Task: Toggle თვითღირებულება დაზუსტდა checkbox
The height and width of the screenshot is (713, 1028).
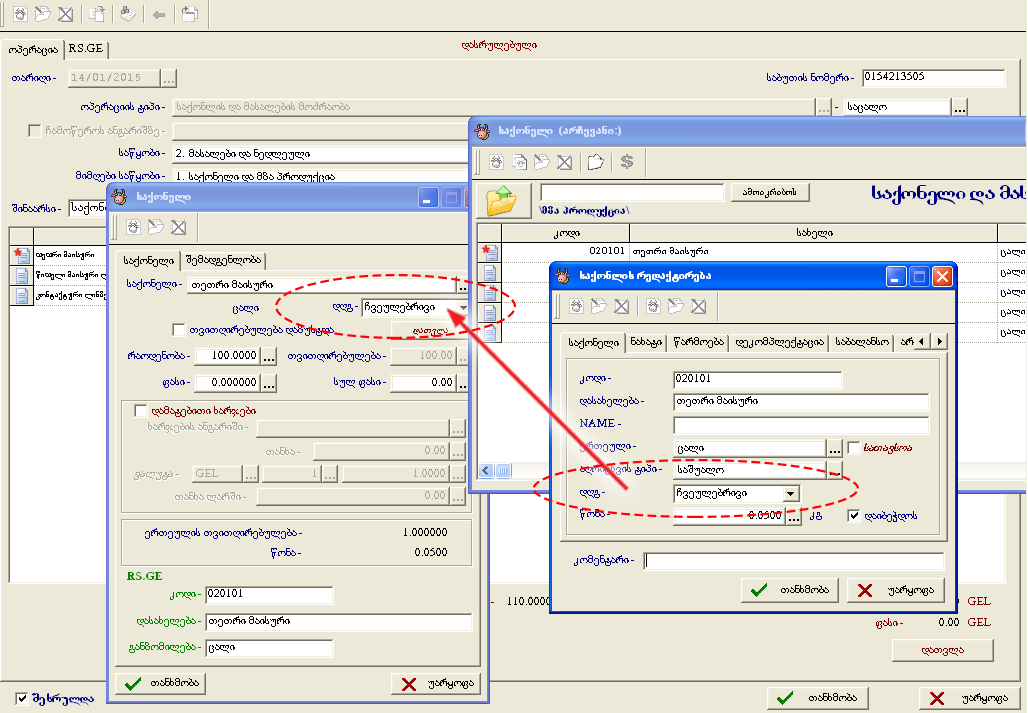Action: pos(178,329)
